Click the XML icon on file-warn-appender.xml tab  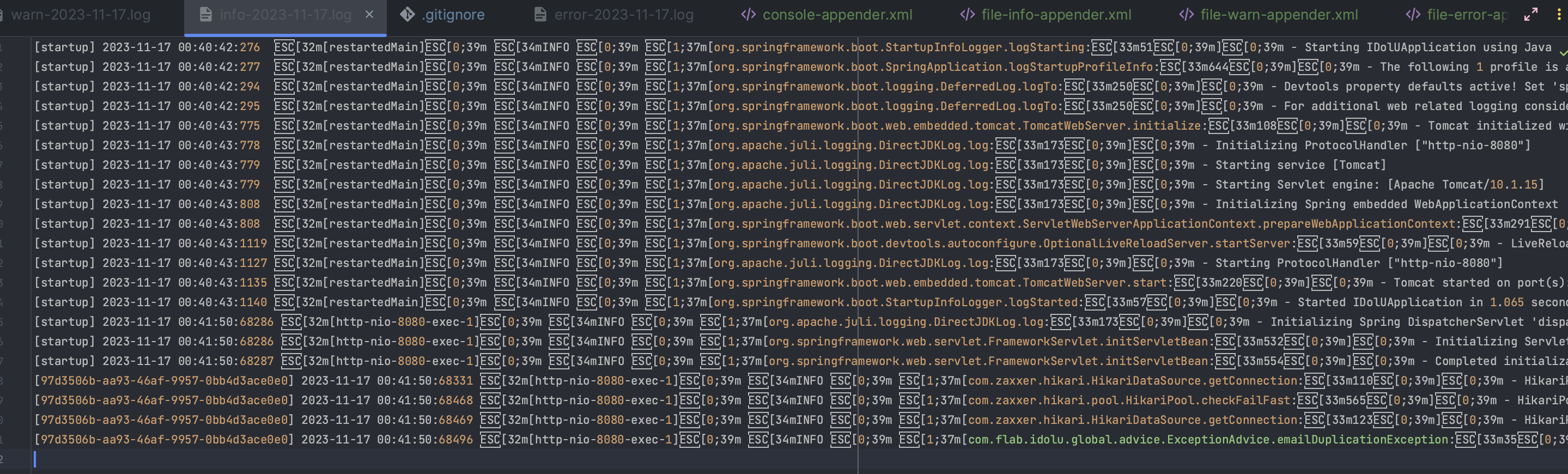[1186, 15]
